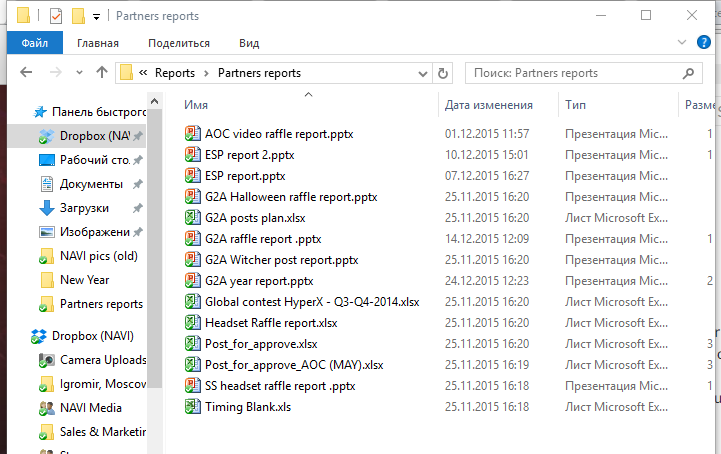The height and width of the screenshot is (454, 721).
Task: Click date 25.11.2015 16:19 cell
Action: (x=486, y=365)
